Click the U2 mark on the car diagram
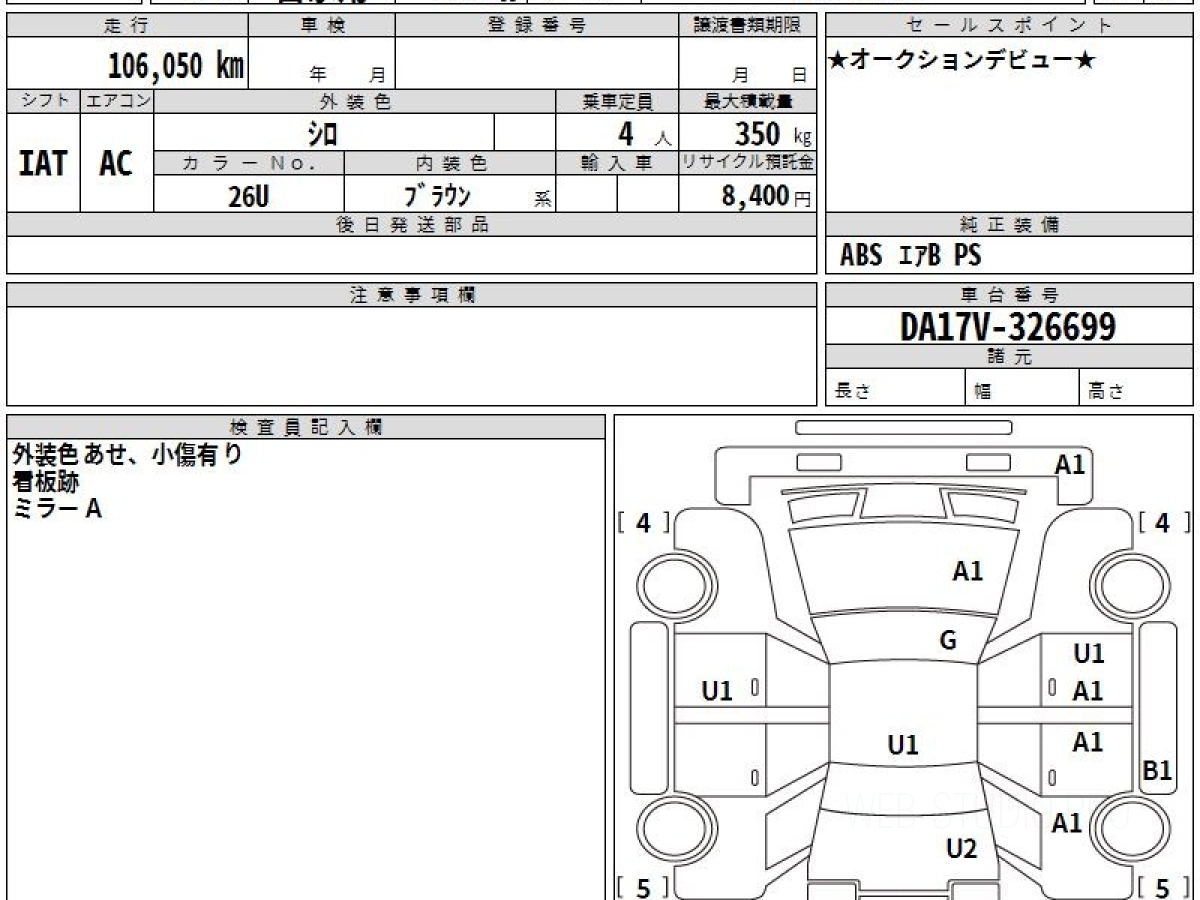This screenshot has width=1200, height=900. pyautogui.click(x=961, y=849)
